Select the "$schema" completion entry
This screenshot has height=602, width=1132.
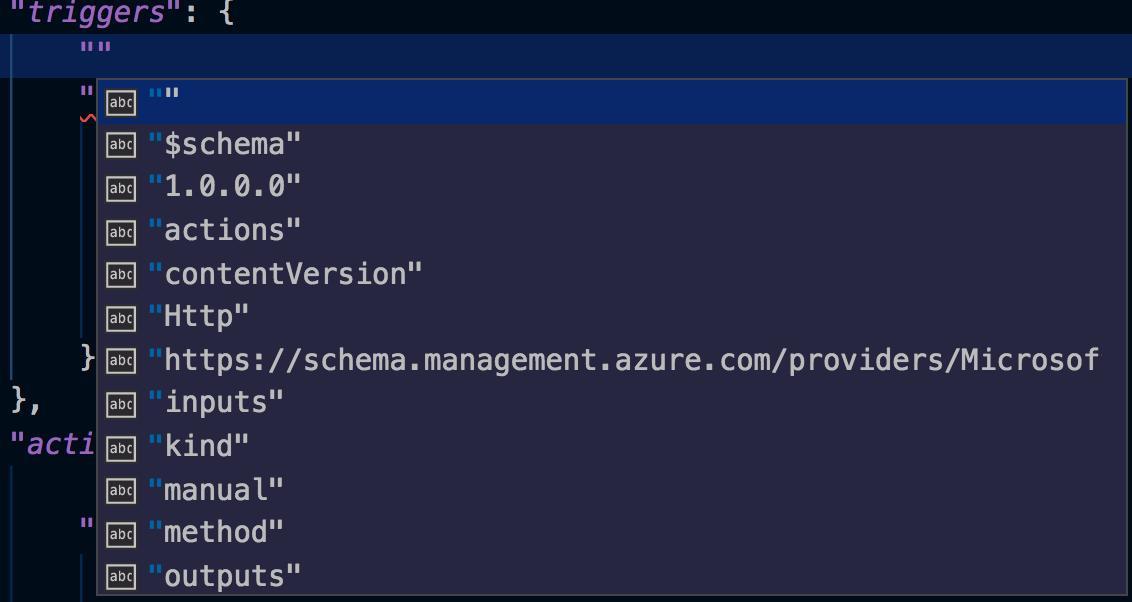pyautogui.click(x=224, y=144)
